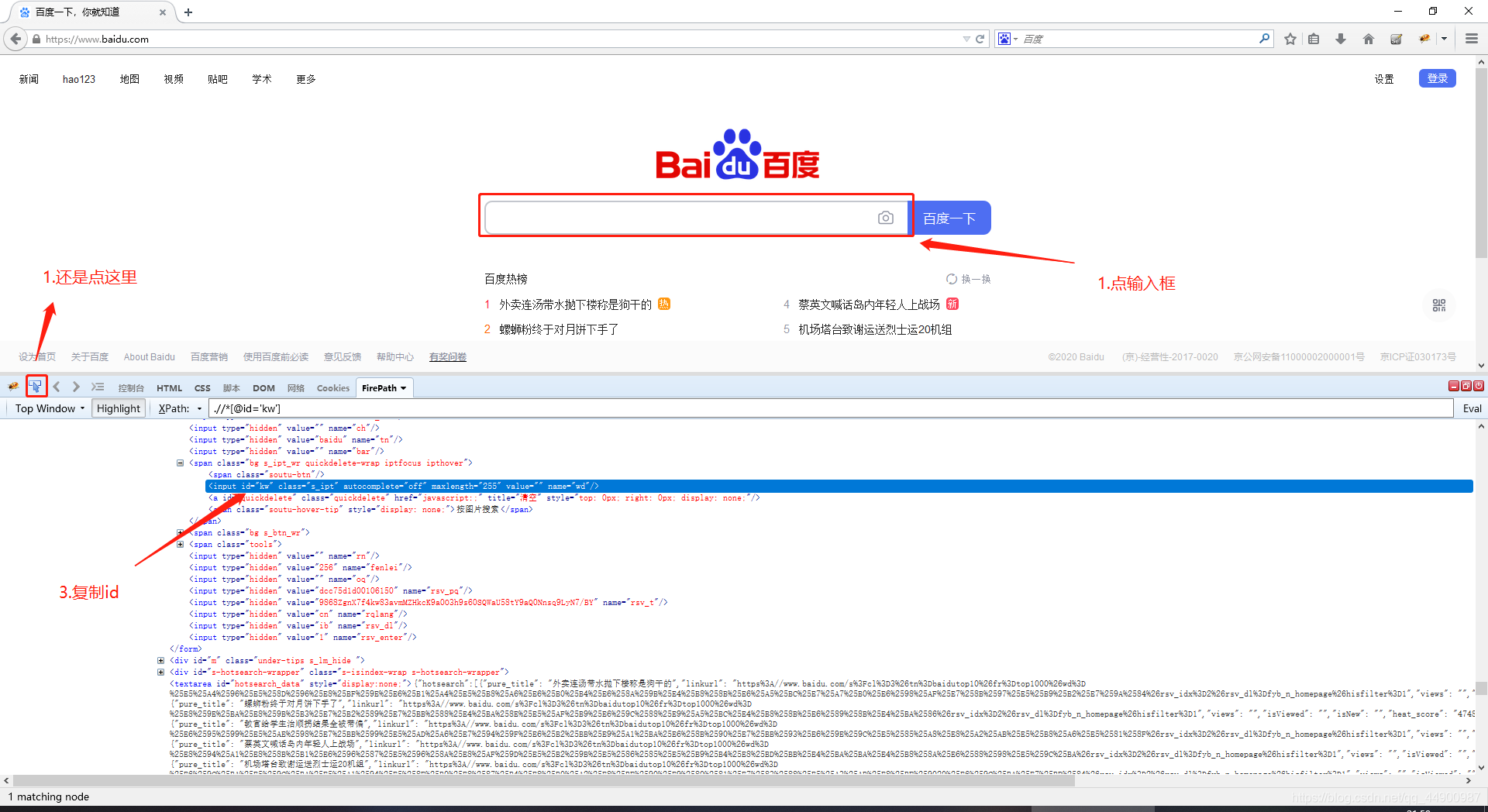
Task: Go to the browser home page
Action: point(1369,39)
